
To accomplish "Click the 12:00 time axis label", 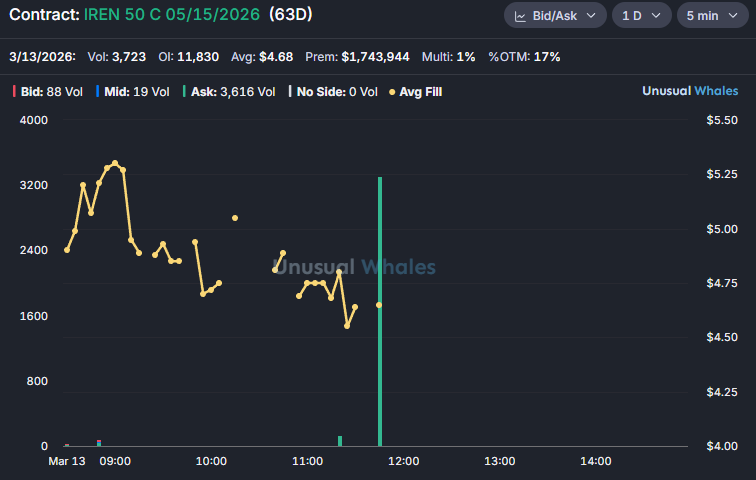I will (404, 461).
